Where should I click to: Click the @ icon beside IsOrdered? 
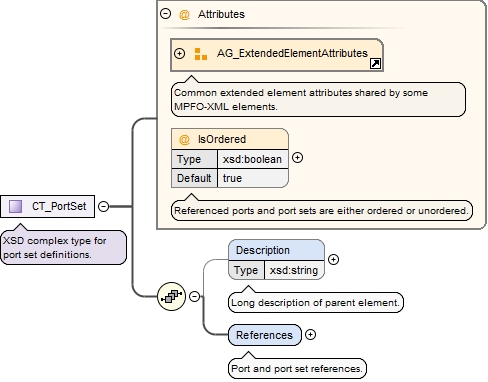click(x=184, y=139)
